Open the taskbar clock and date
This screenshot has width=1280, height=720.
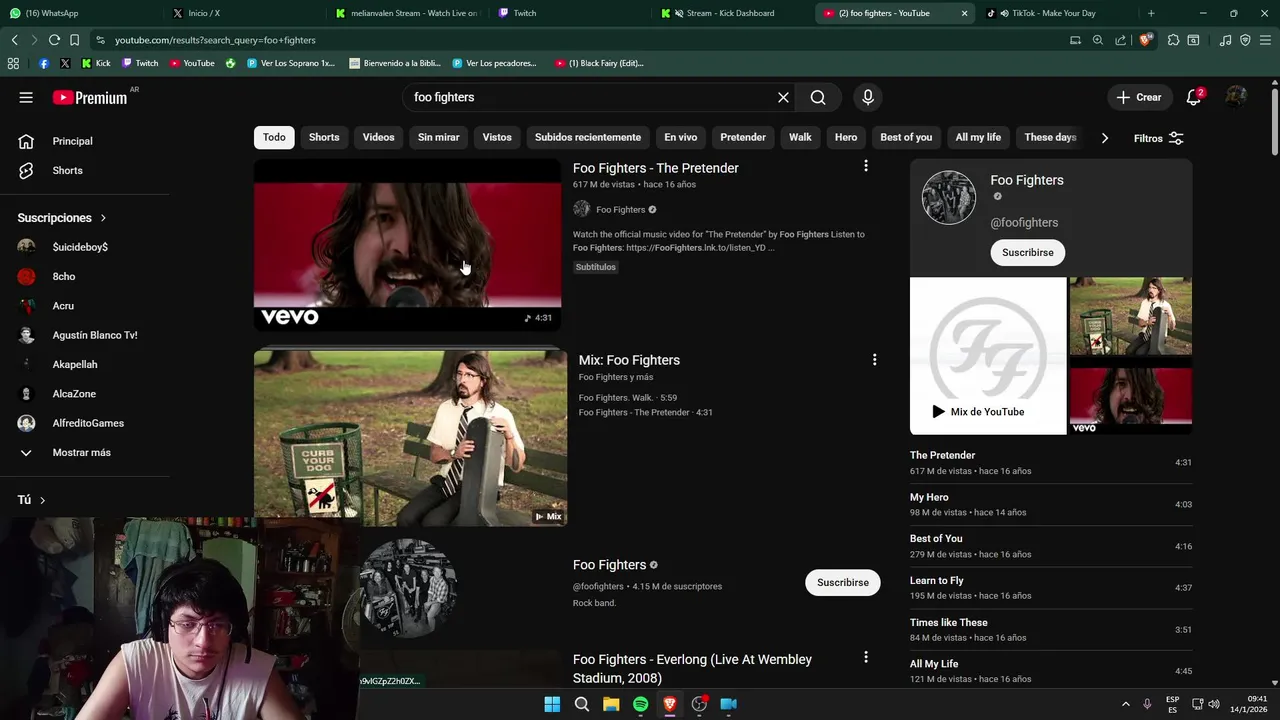pos(1250,704)
